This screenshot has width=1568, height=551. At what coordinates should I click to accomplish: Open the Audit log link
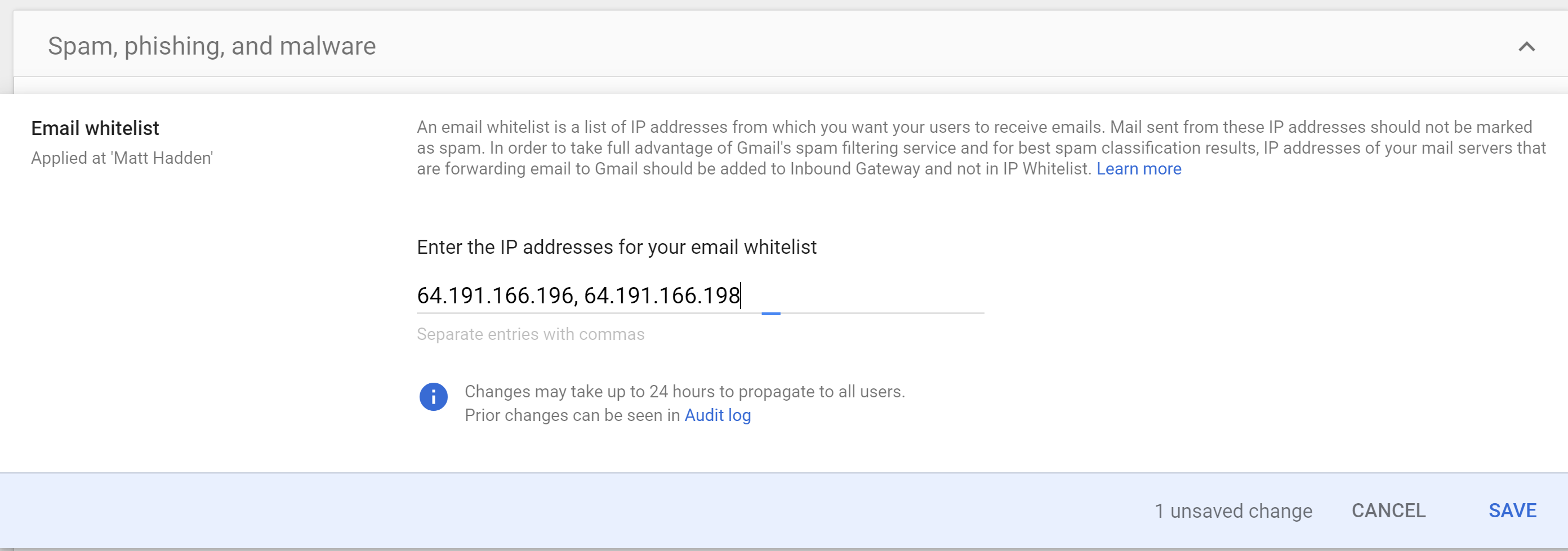[717, 415]
